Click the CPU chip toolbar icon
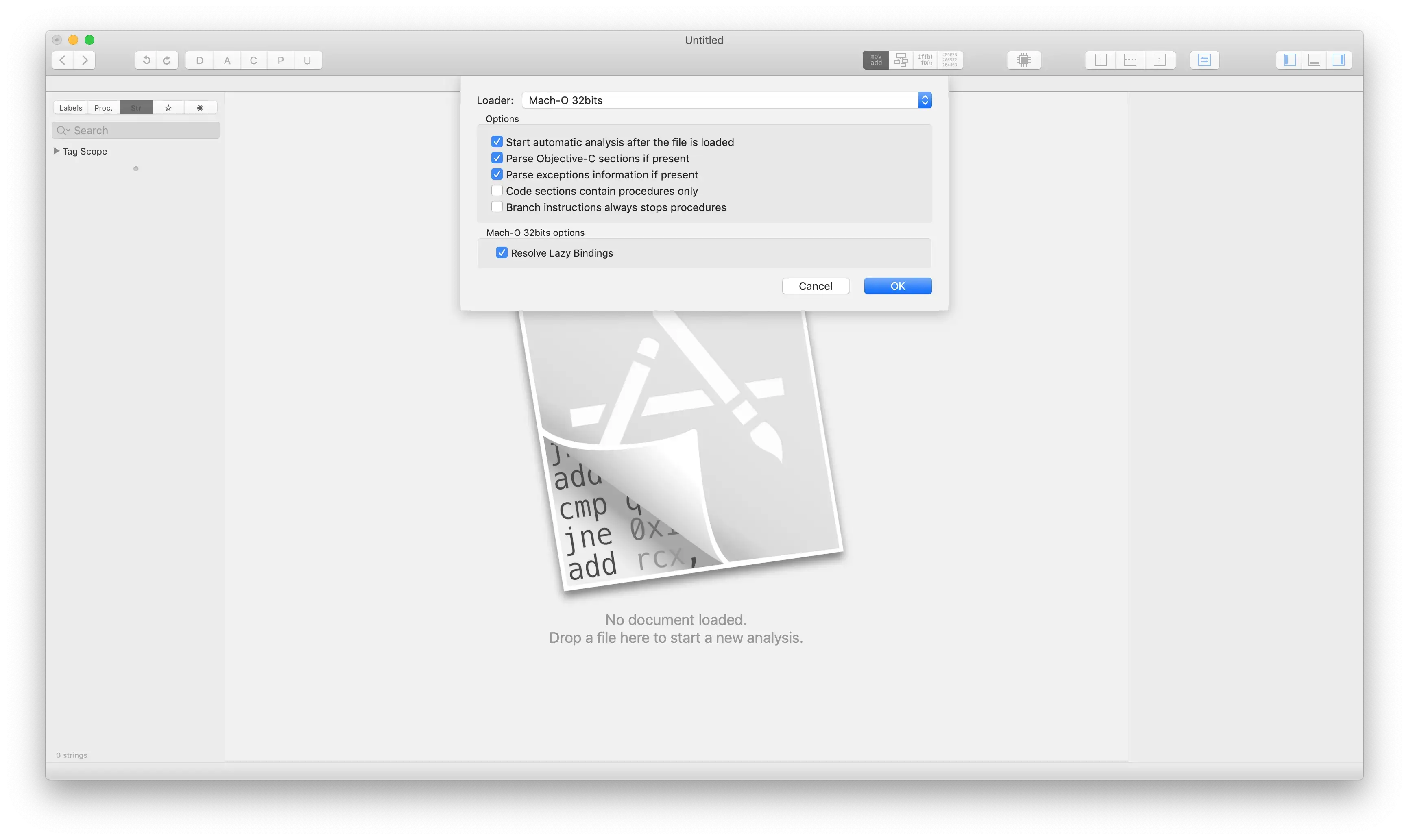1409x840 pixels. [1023, 60]
